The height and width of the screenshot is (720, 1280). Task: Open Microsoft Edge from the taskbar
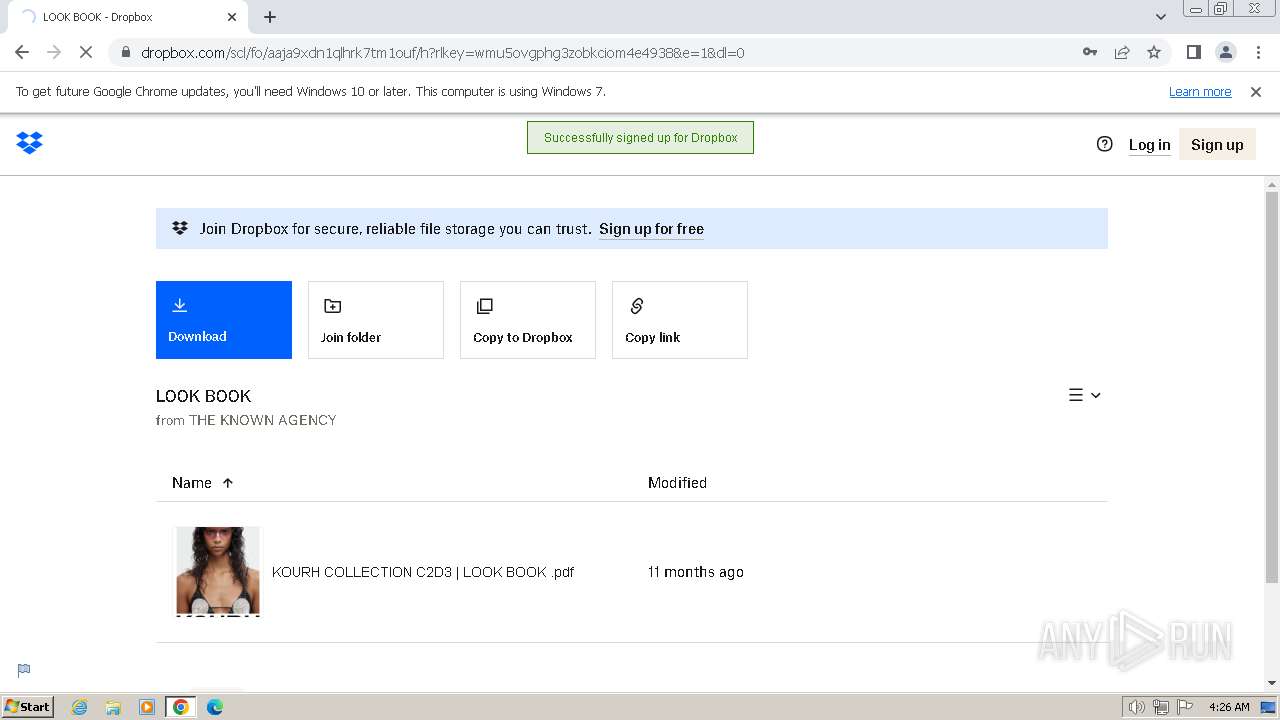pyautogui.click(x=215, y=707)
